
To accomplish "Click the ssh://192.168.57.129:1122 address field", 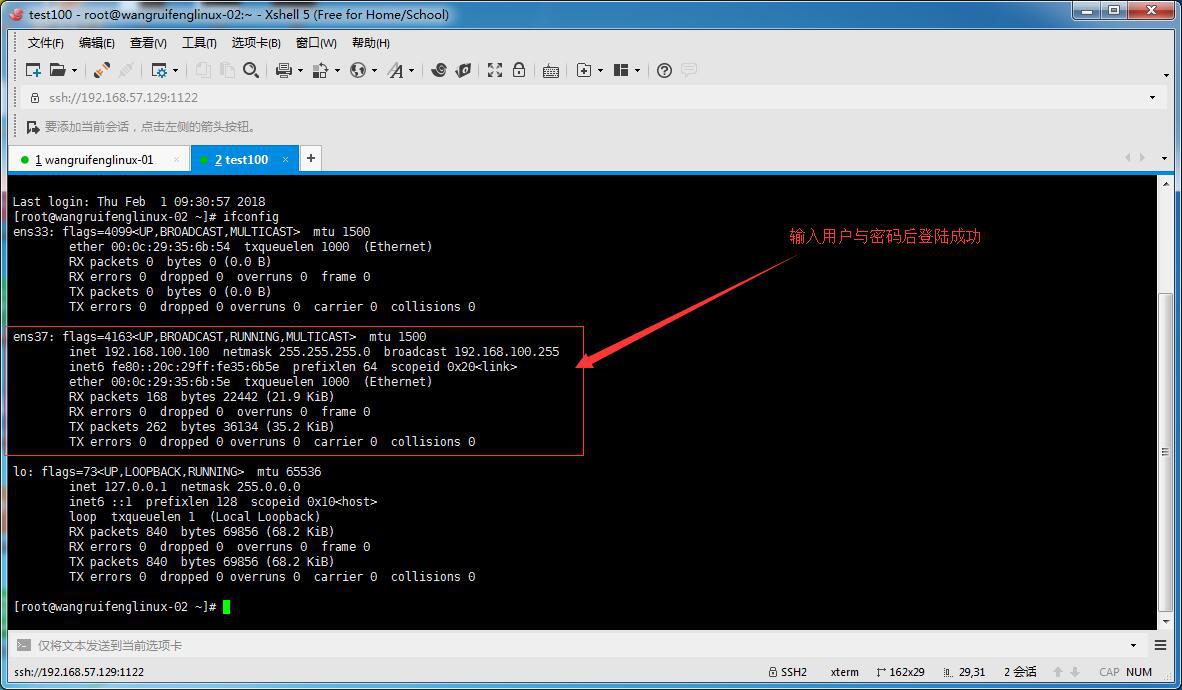I will (x=588, y=97).
